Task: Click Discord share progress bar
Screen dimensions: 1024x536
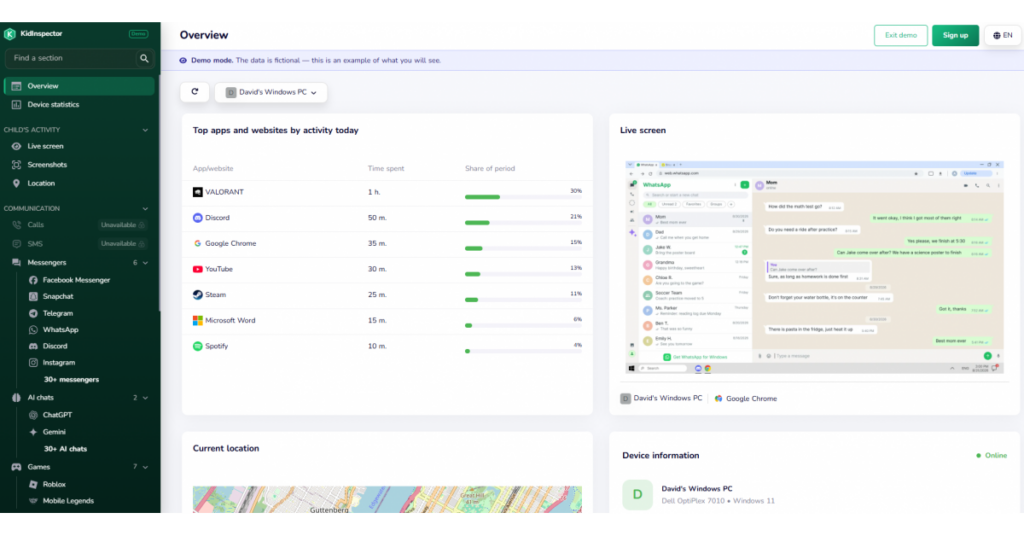Action: click(x=523, y=223)
